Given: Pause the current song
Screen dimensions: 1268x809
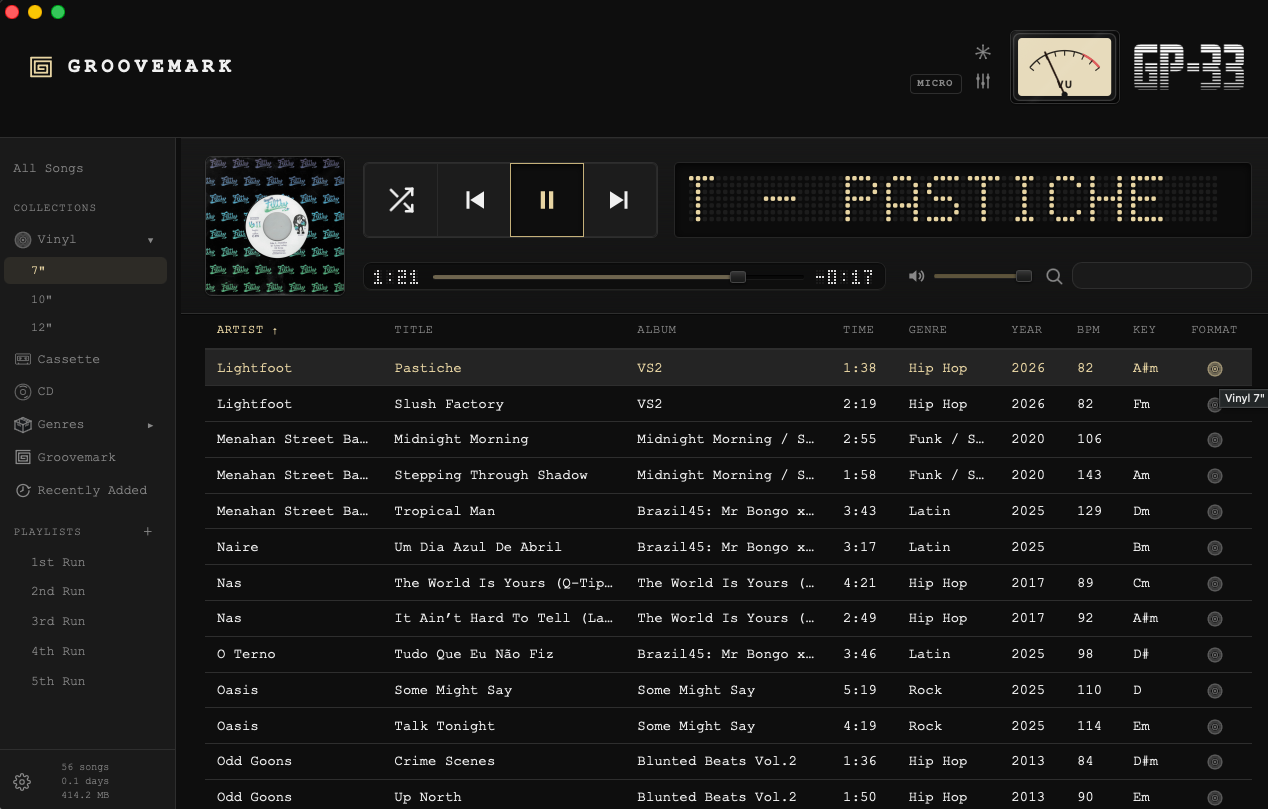Looking at the screenshot, I should pos(547,200).
